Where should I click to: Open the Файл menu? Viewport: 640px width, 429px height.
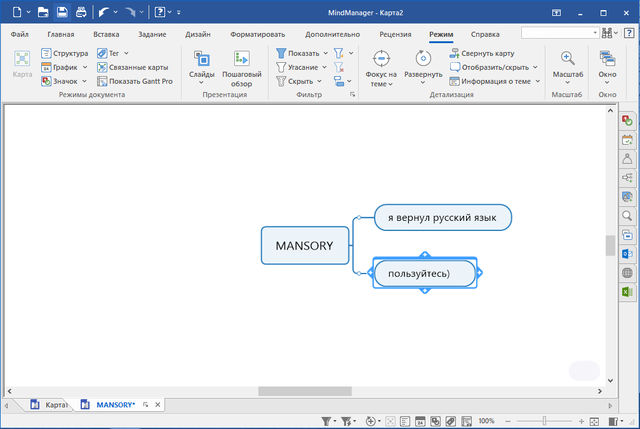coord(20,34)
